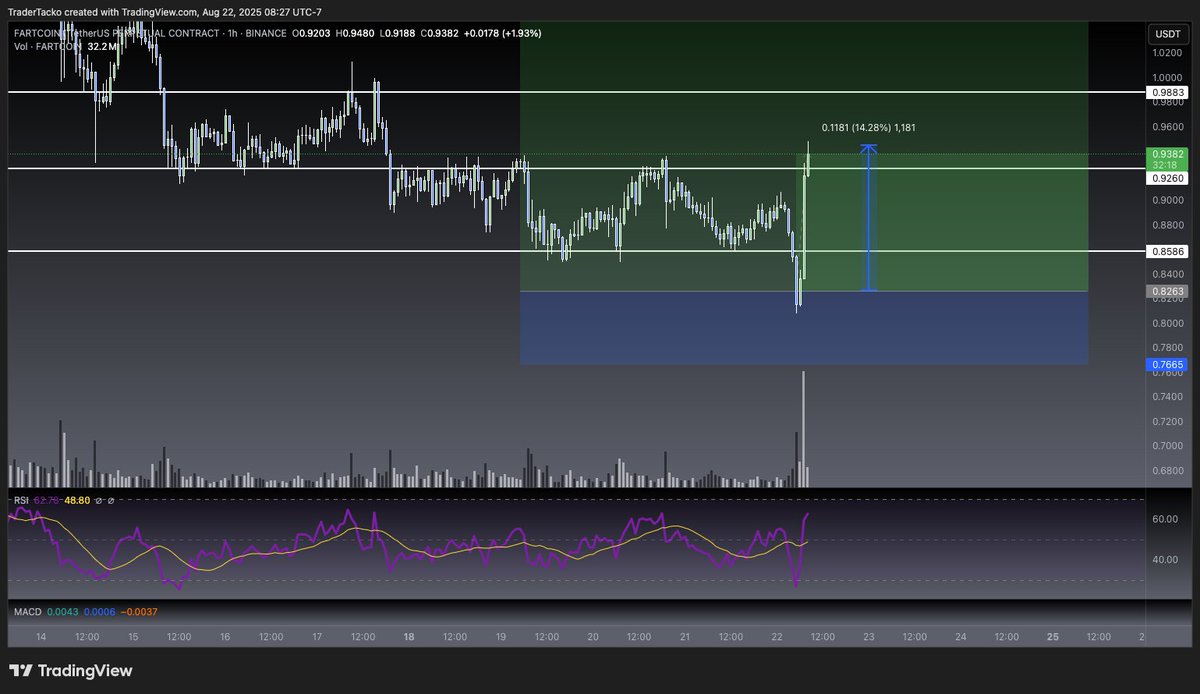
Task: Select the green profit zone of the long position
Action: tap(804, 156)
